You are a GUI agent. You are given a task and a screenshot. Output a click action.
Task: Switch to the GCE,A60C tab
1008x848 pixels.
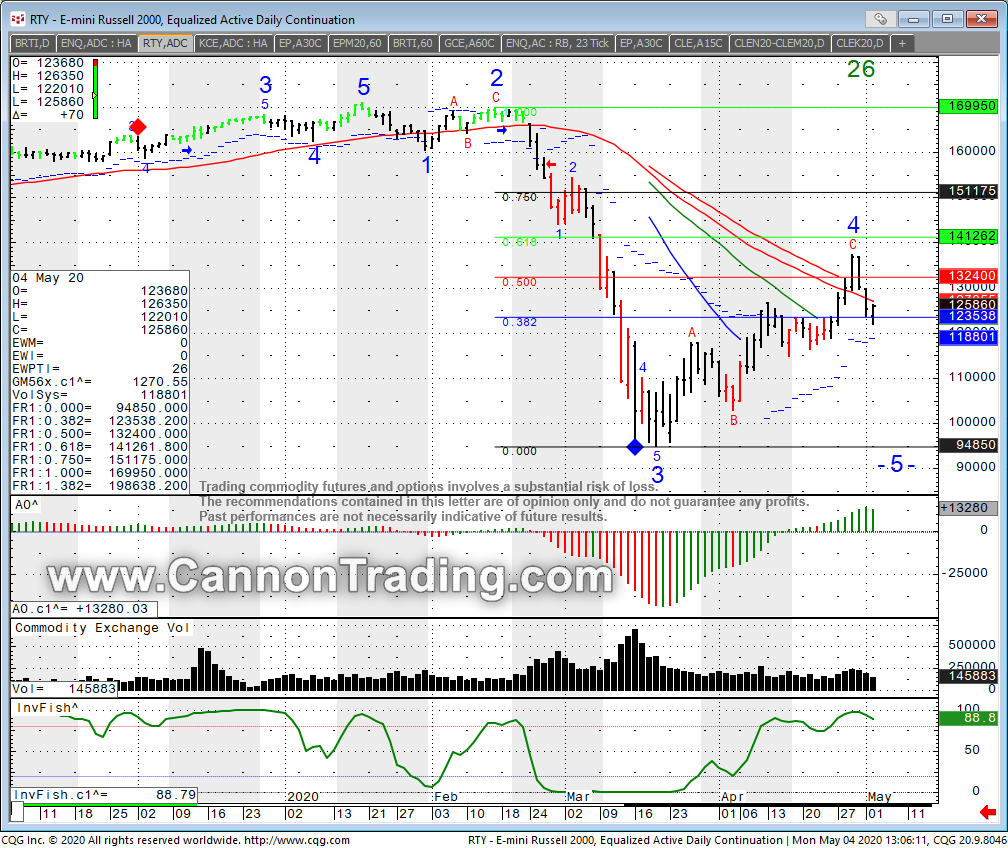click(469, 43)
